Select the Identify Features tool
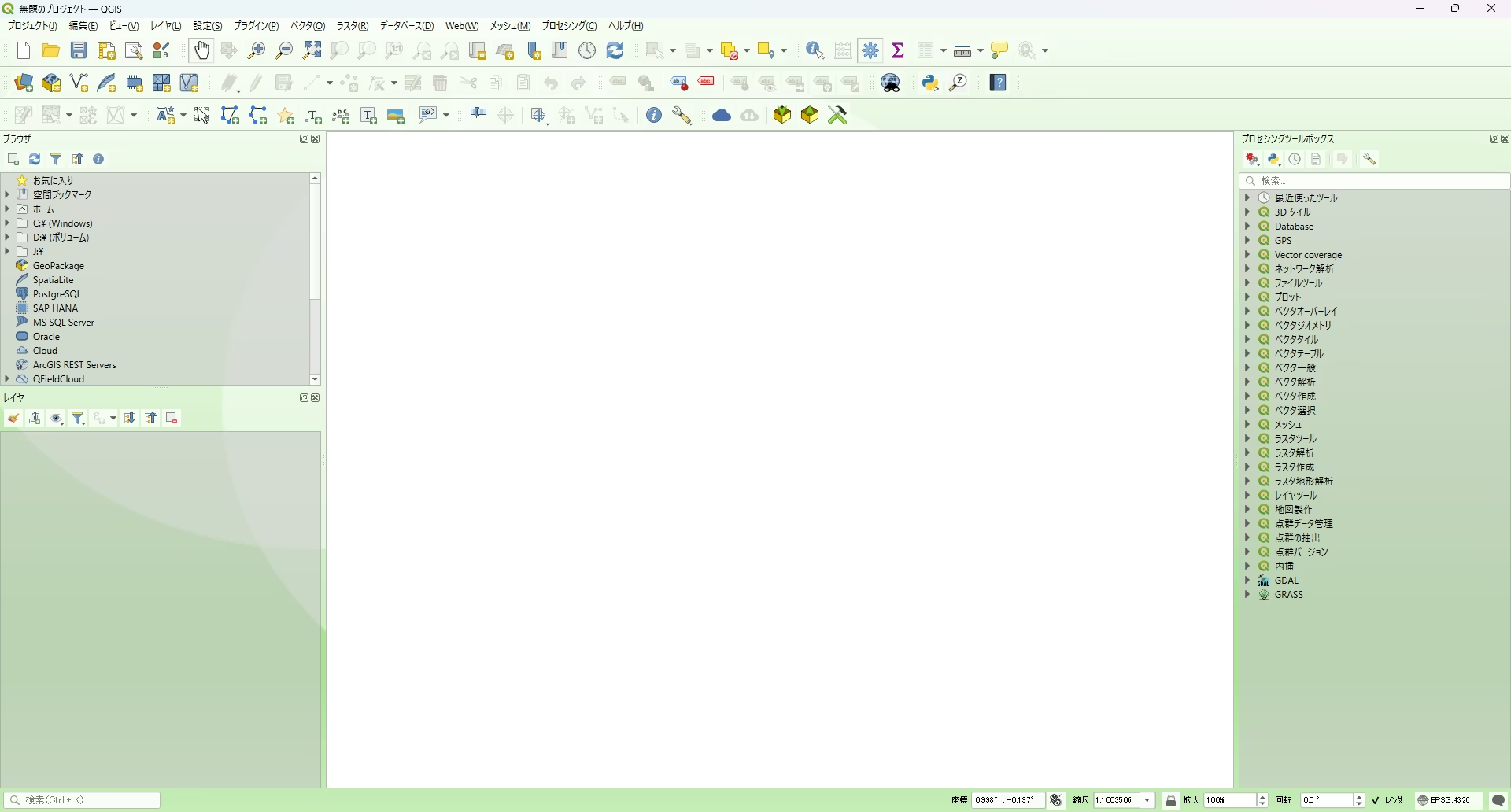 click(x=815, y=51)
